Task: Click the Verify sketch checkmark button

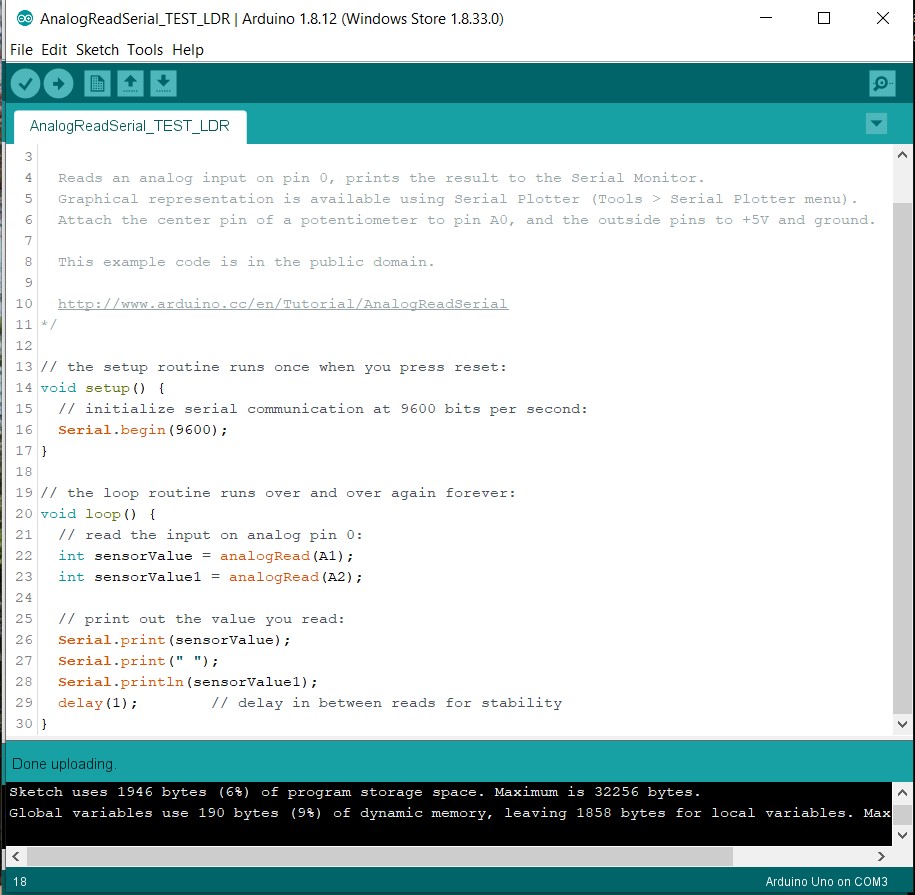Action: (25, 83)
